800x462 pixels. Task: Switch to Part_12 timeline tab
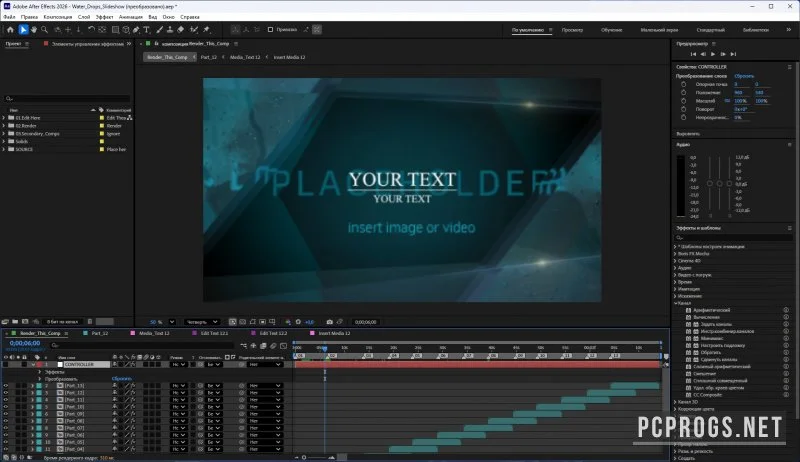coord(99,333)
